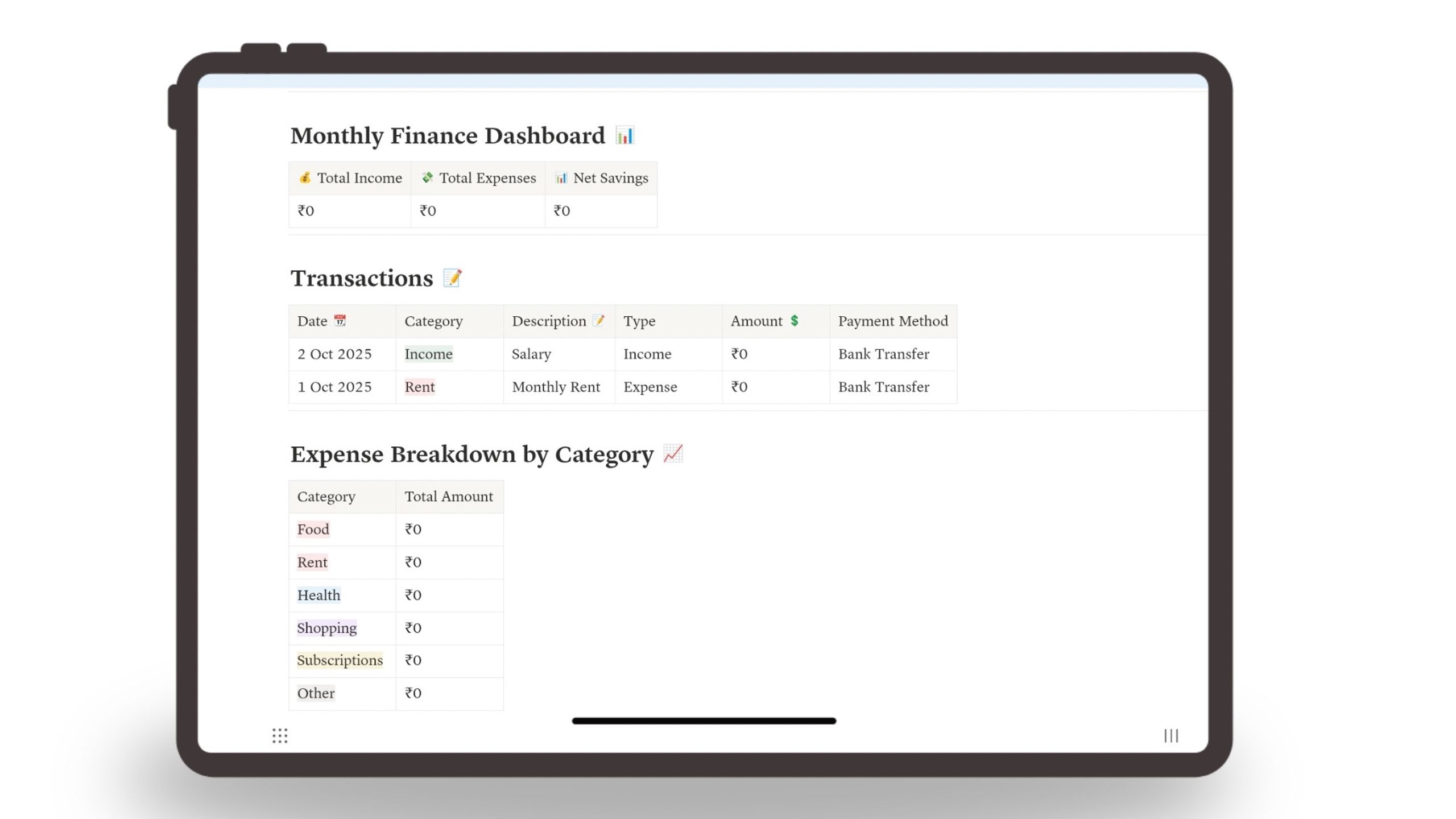Click the chart icon in Net Savings header
Screen dimensions: 1456x819
tap(561, 177)
